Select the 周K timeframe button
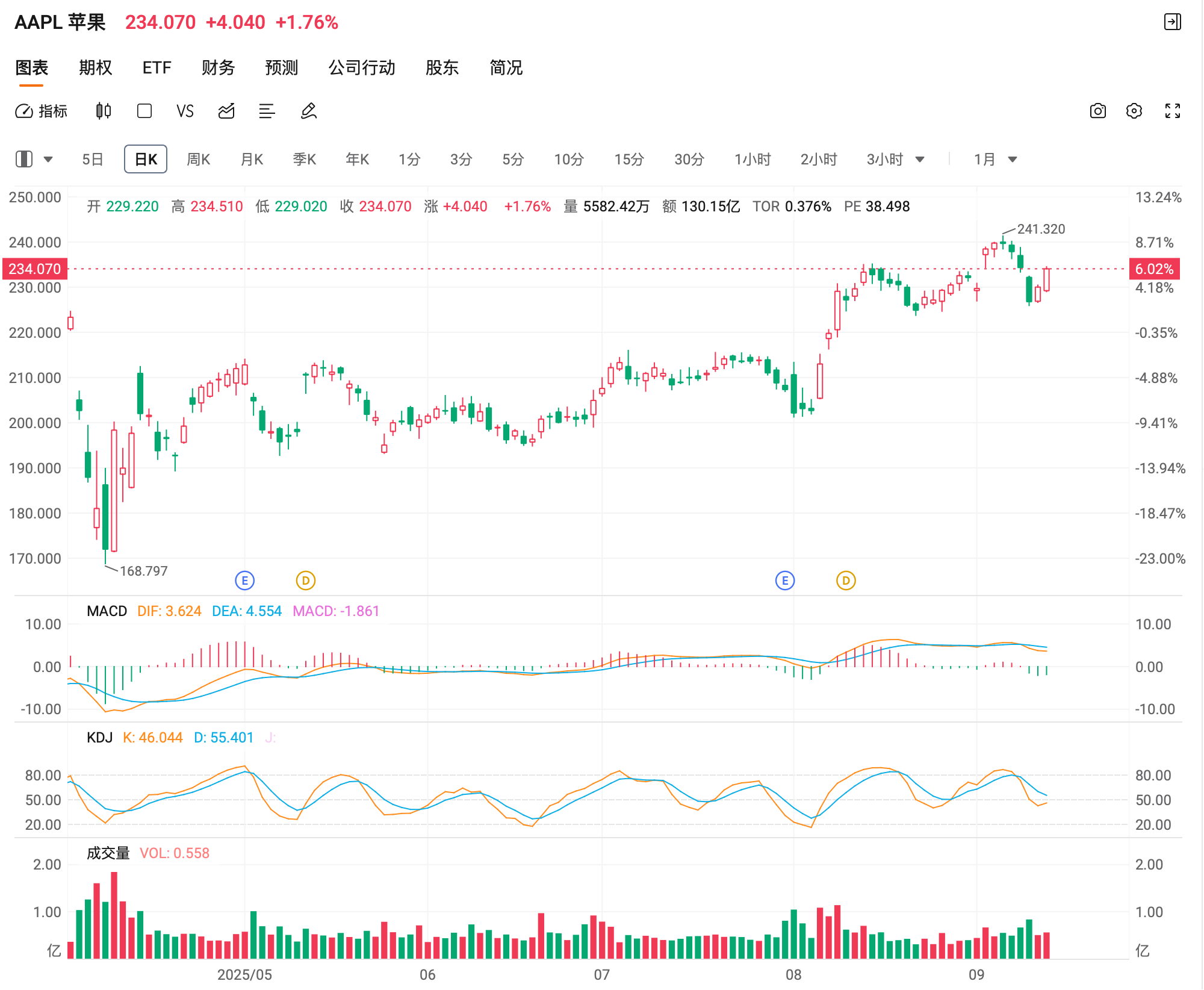 (x=198, y=160)
